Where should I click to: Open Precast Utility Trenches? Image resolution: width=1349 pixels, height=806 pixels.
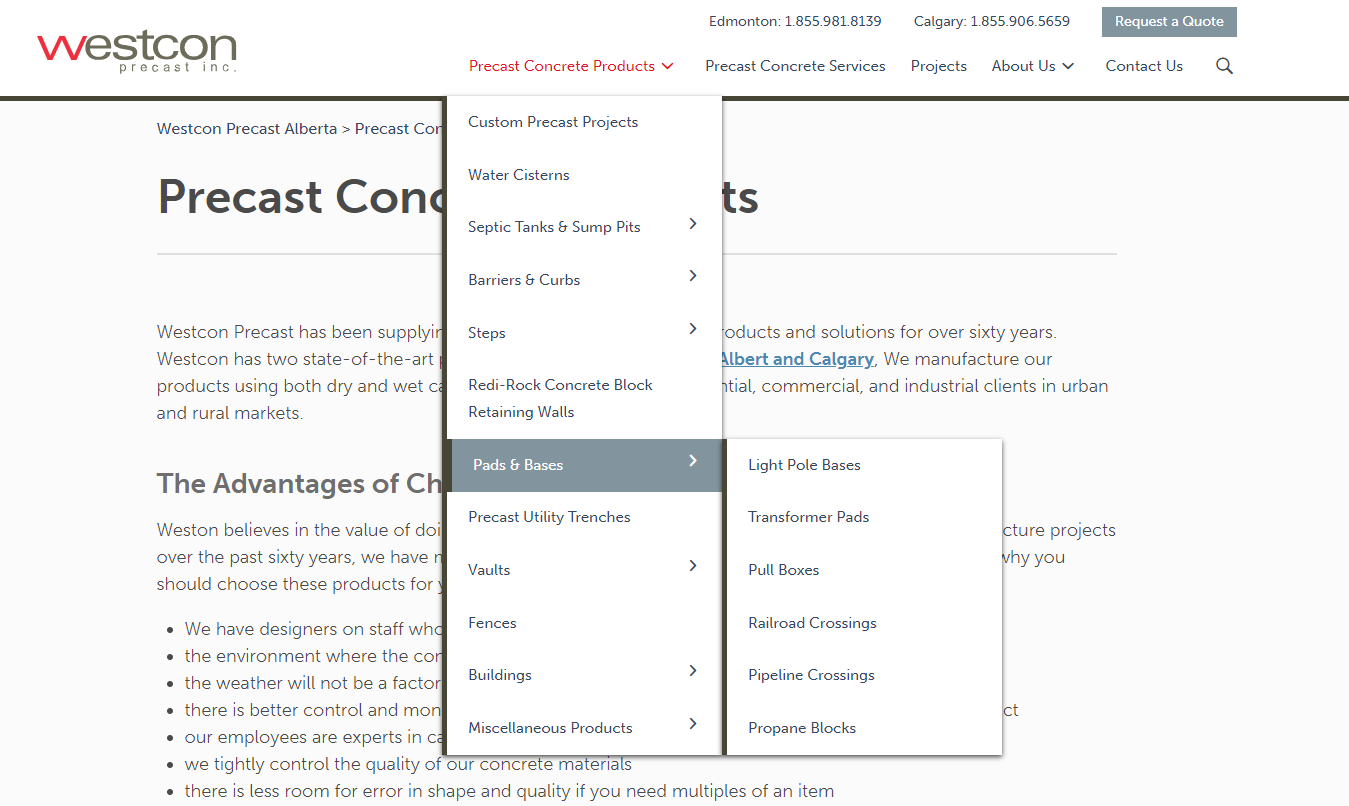(x=549, y=517)
